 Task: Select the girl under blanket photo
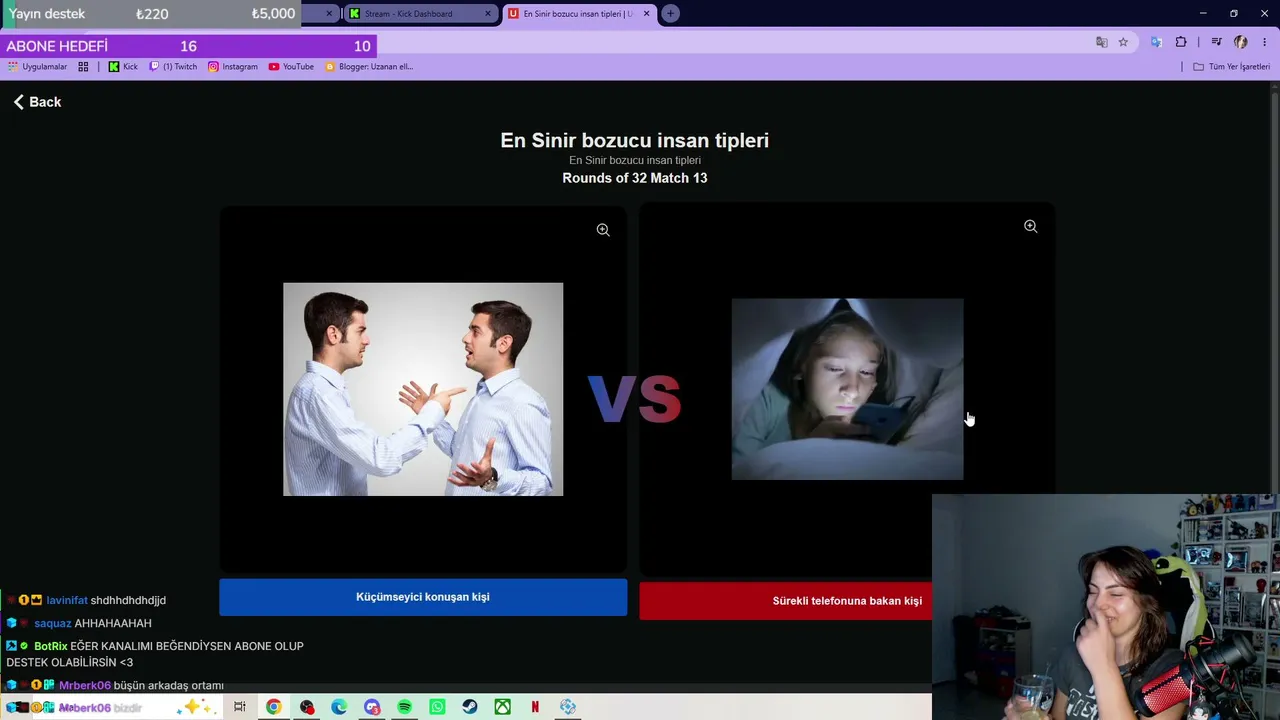[847, 389]
